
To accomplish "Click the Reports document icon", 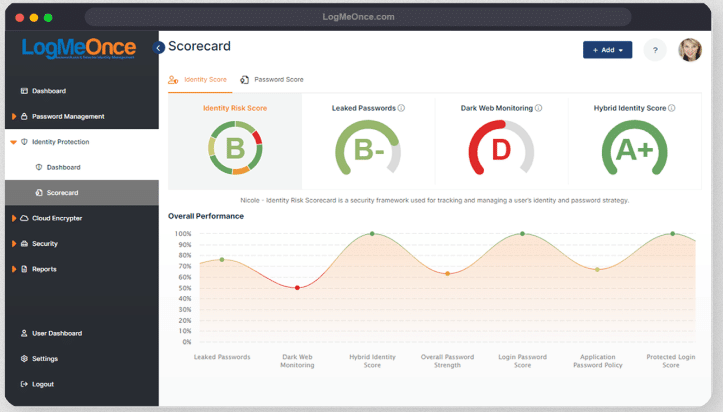I will [24, 269].
